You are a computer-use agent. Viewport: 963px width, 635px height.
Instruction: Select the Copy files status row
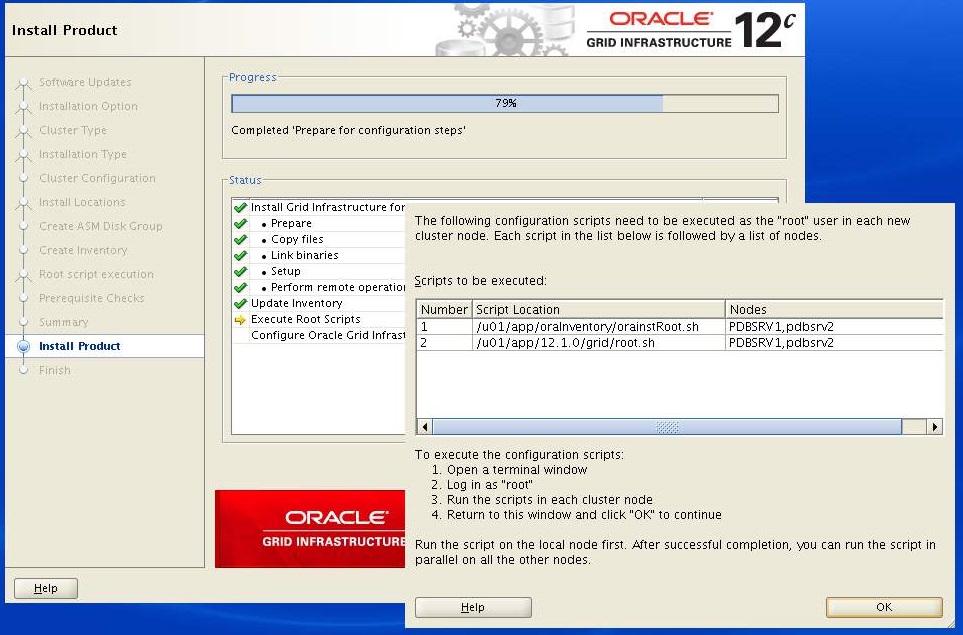[319, 240]
